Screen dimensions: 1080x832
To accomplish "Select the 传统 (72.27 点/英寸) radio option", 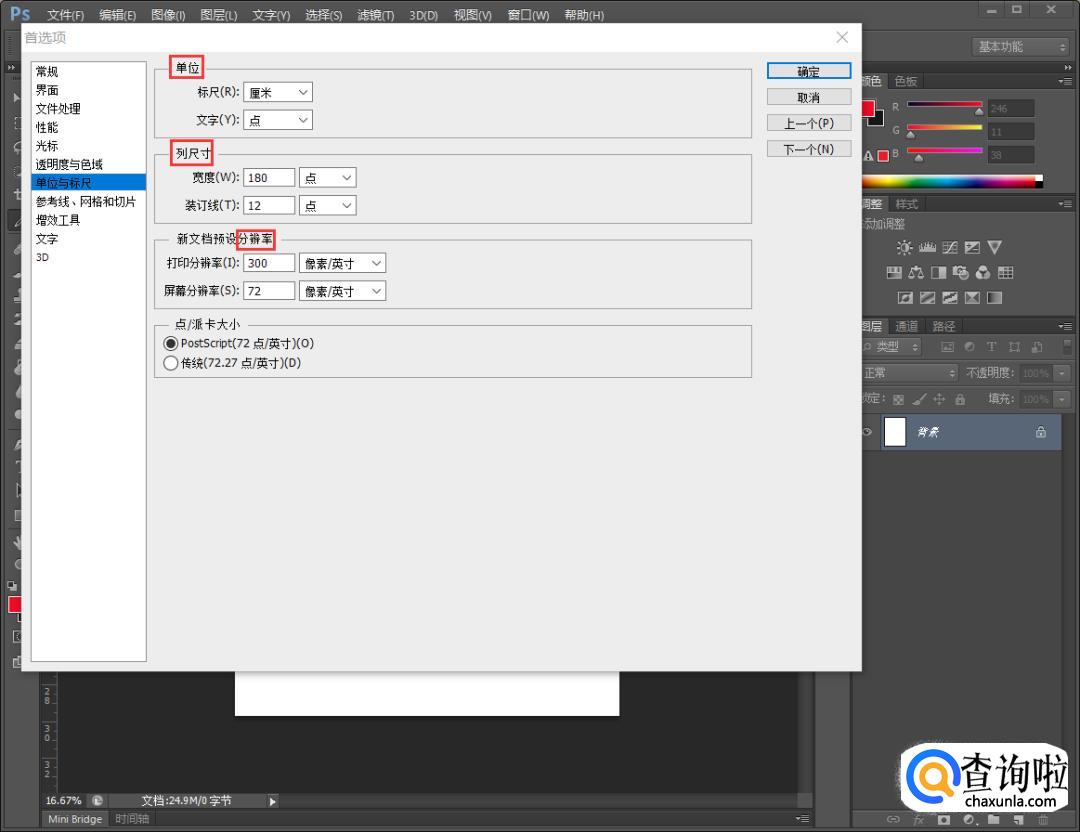I will pos(170,364).
